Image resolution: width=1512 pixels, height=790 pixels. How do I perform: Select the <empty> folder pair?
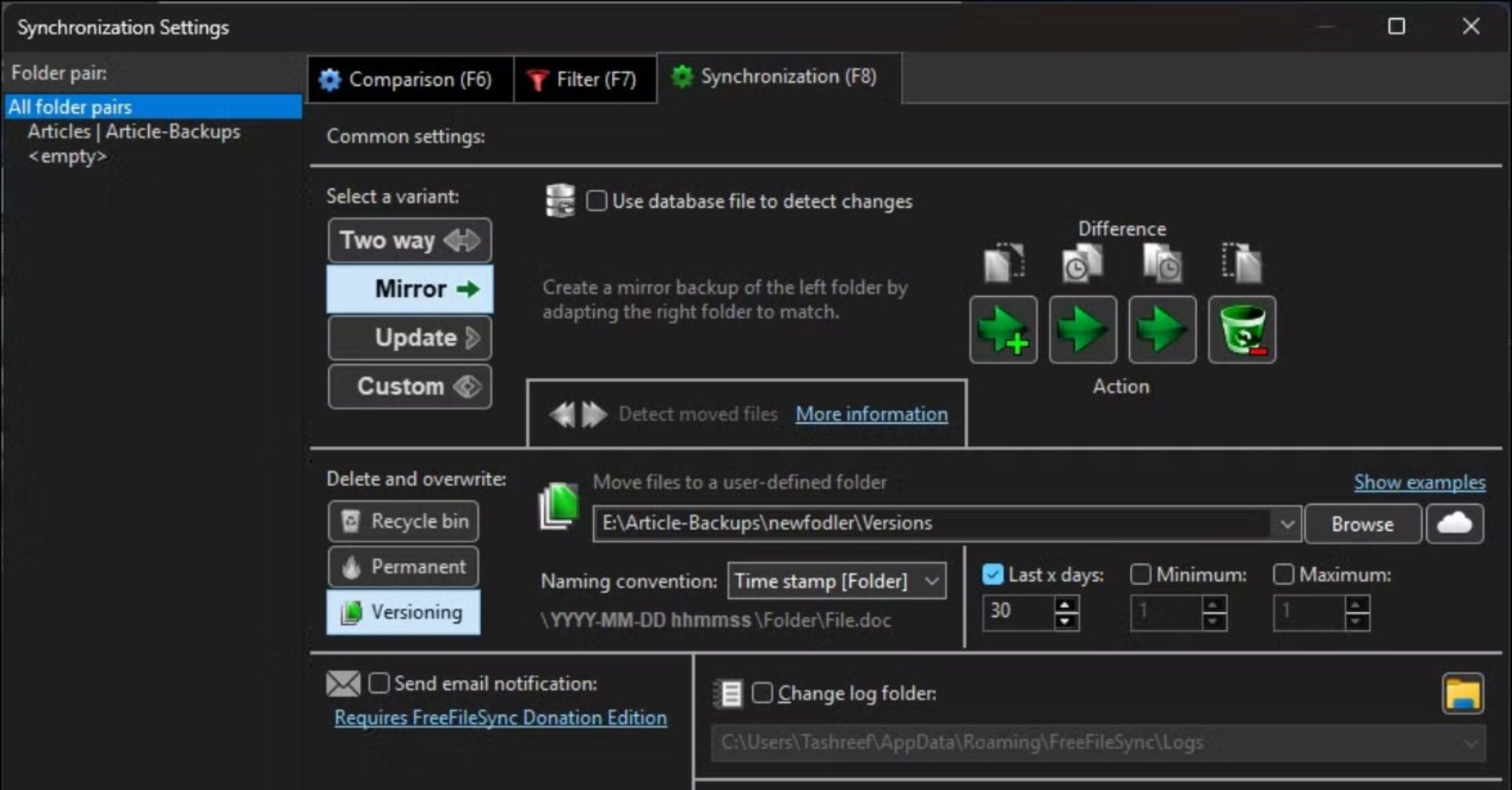click(x=67, y=156)
